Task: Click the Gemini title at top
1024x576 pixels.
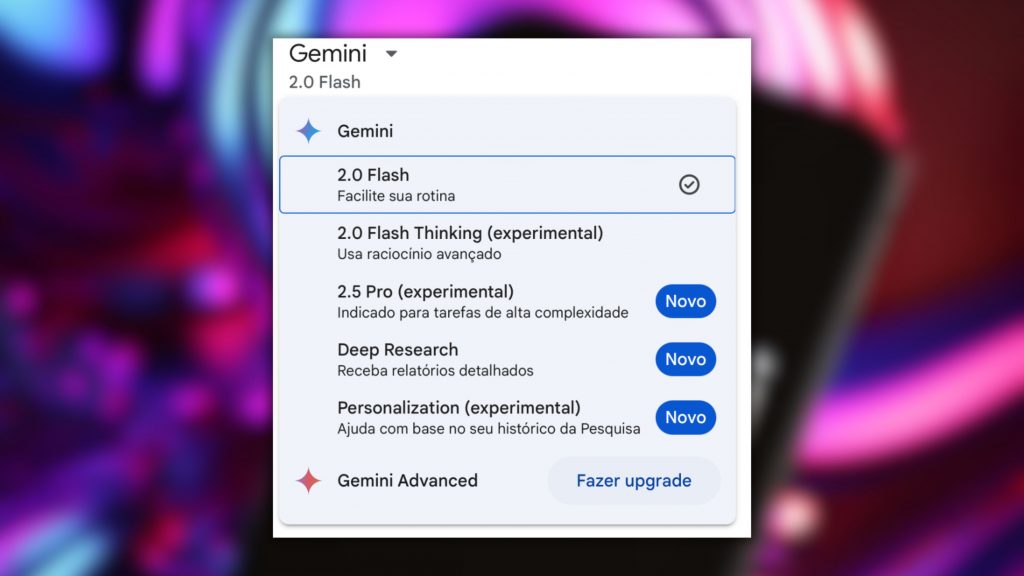Action: [328, 54]
